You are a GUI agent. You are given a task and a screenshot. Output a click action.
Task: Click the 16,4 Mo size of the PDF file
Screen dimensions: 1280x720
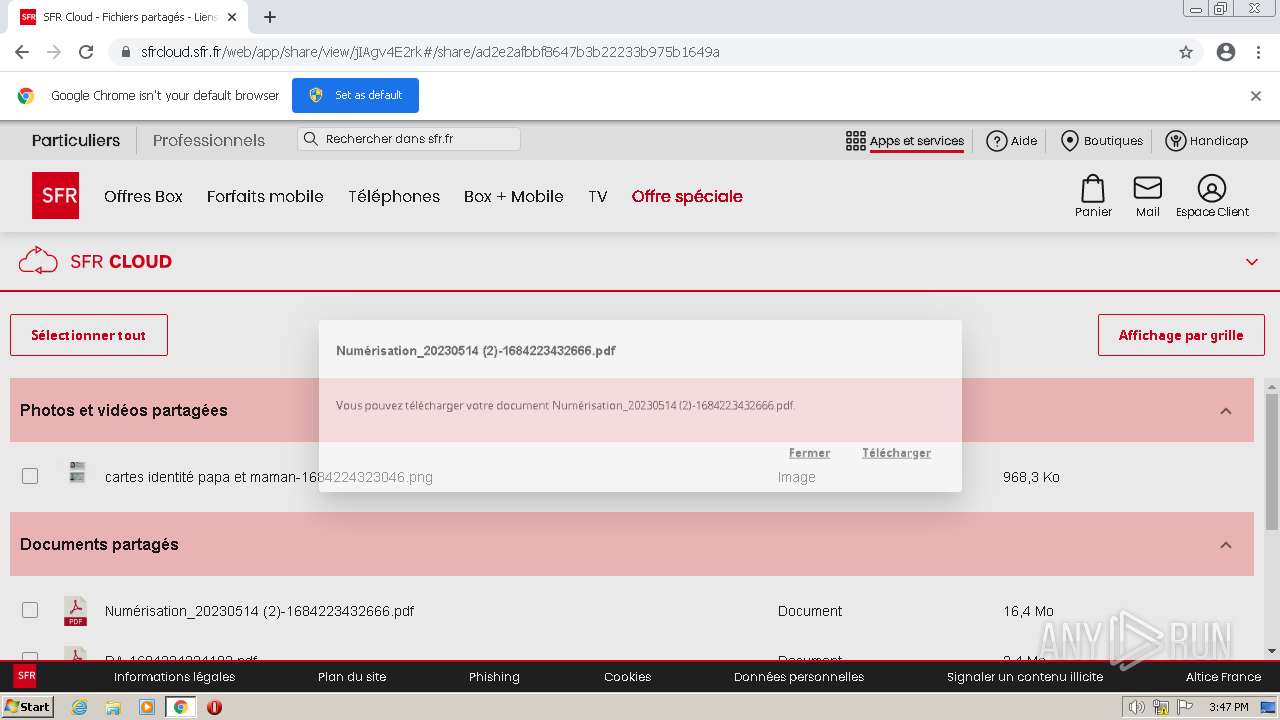tap(1029, 611)
